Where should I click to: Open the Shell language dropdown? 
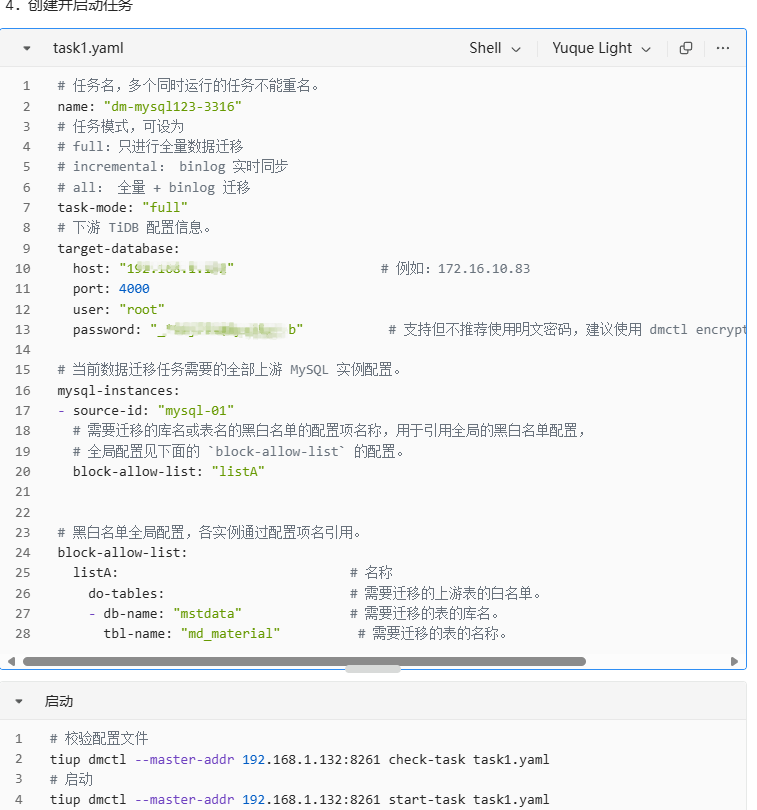(495, 48)
